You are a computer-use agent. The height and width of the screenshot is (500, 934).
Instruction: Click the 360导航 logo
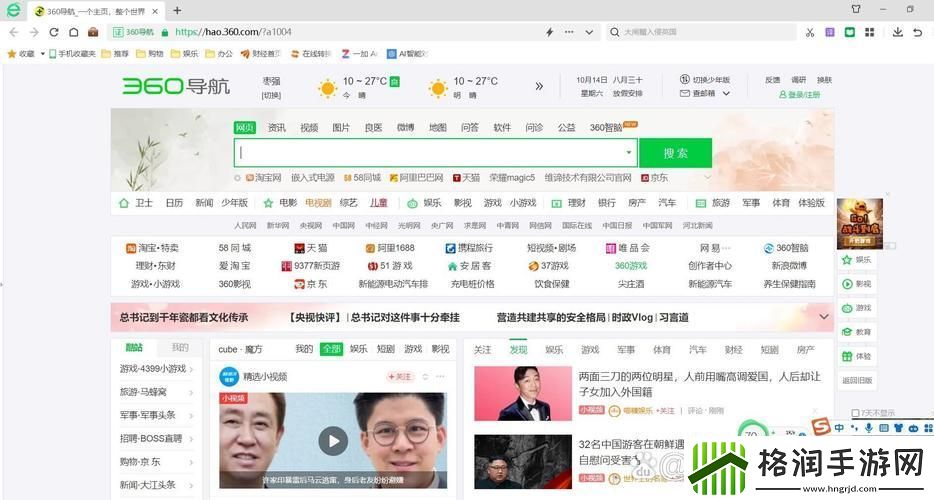[176, 87]
